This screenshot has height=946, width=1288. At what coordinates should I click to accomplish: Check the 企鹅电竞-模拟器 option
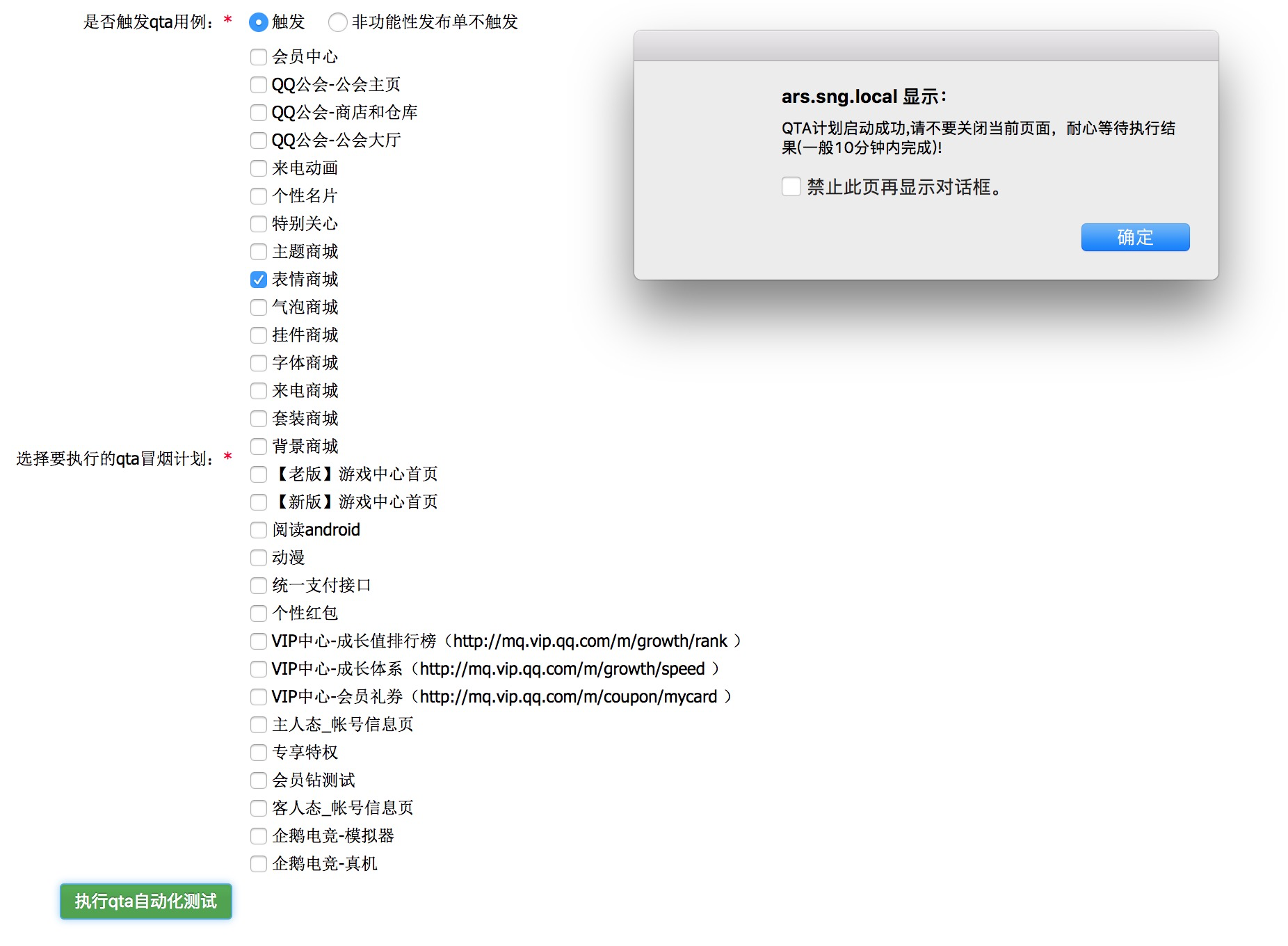[258, 836]
